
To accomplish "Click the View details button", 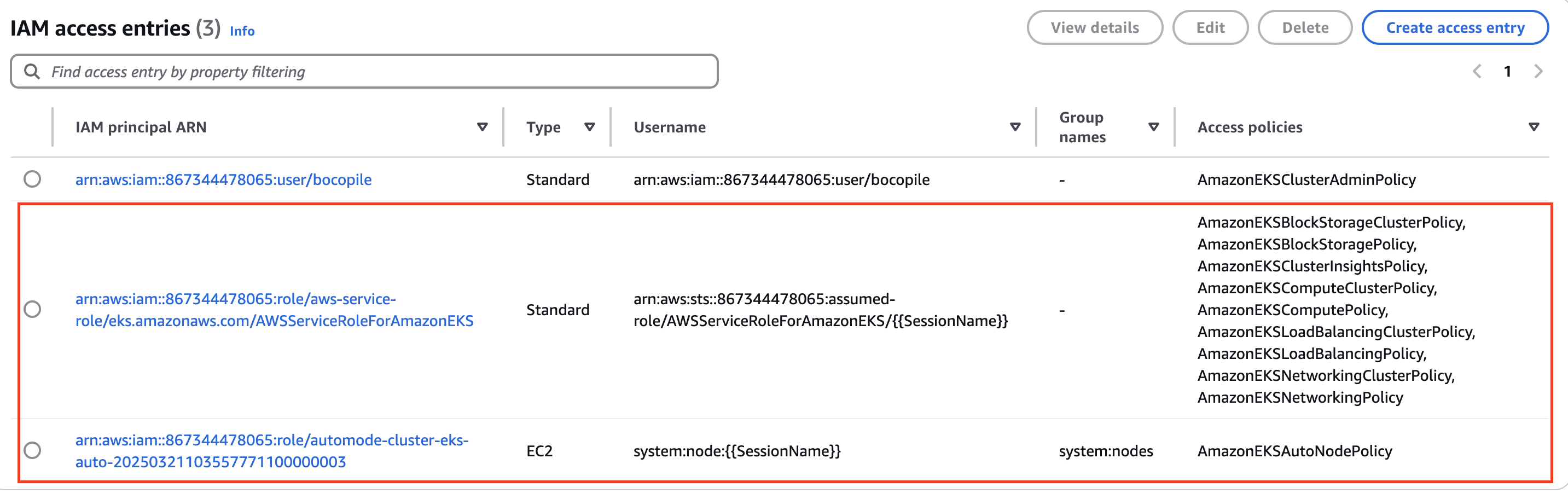I will coord(1094,27).
